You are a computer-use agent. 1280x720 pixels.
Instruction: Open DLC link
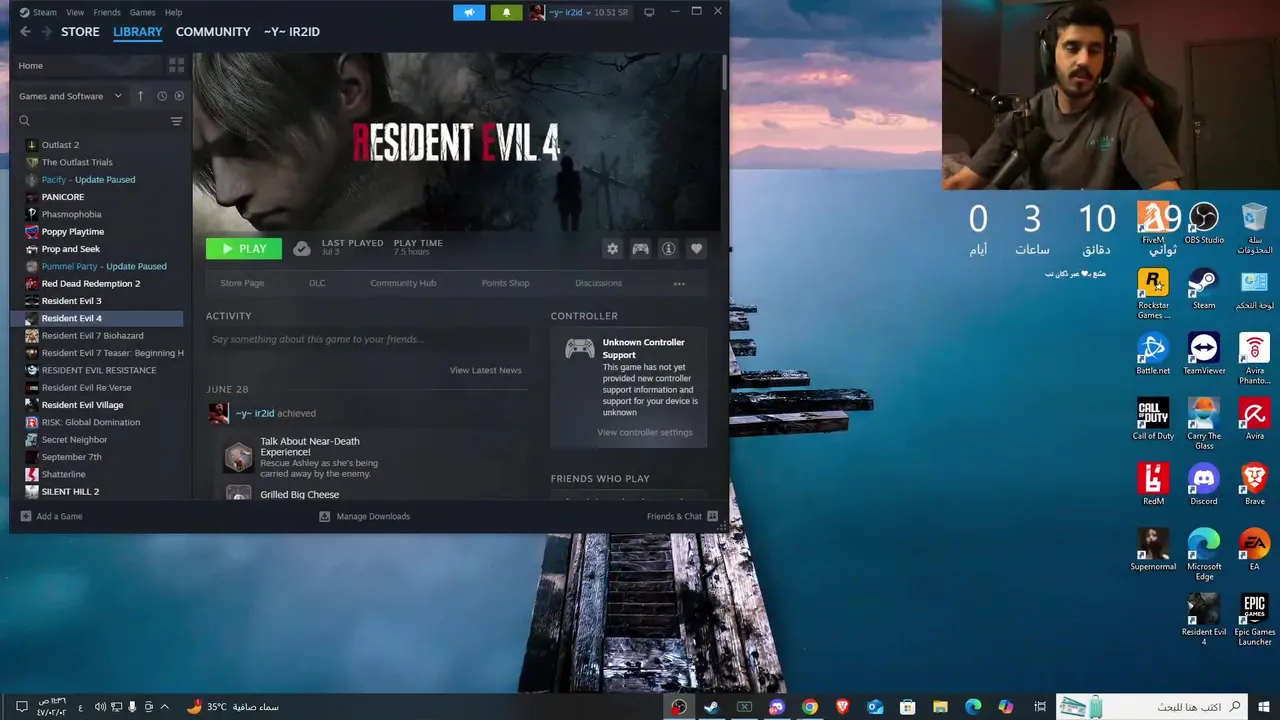317,283
